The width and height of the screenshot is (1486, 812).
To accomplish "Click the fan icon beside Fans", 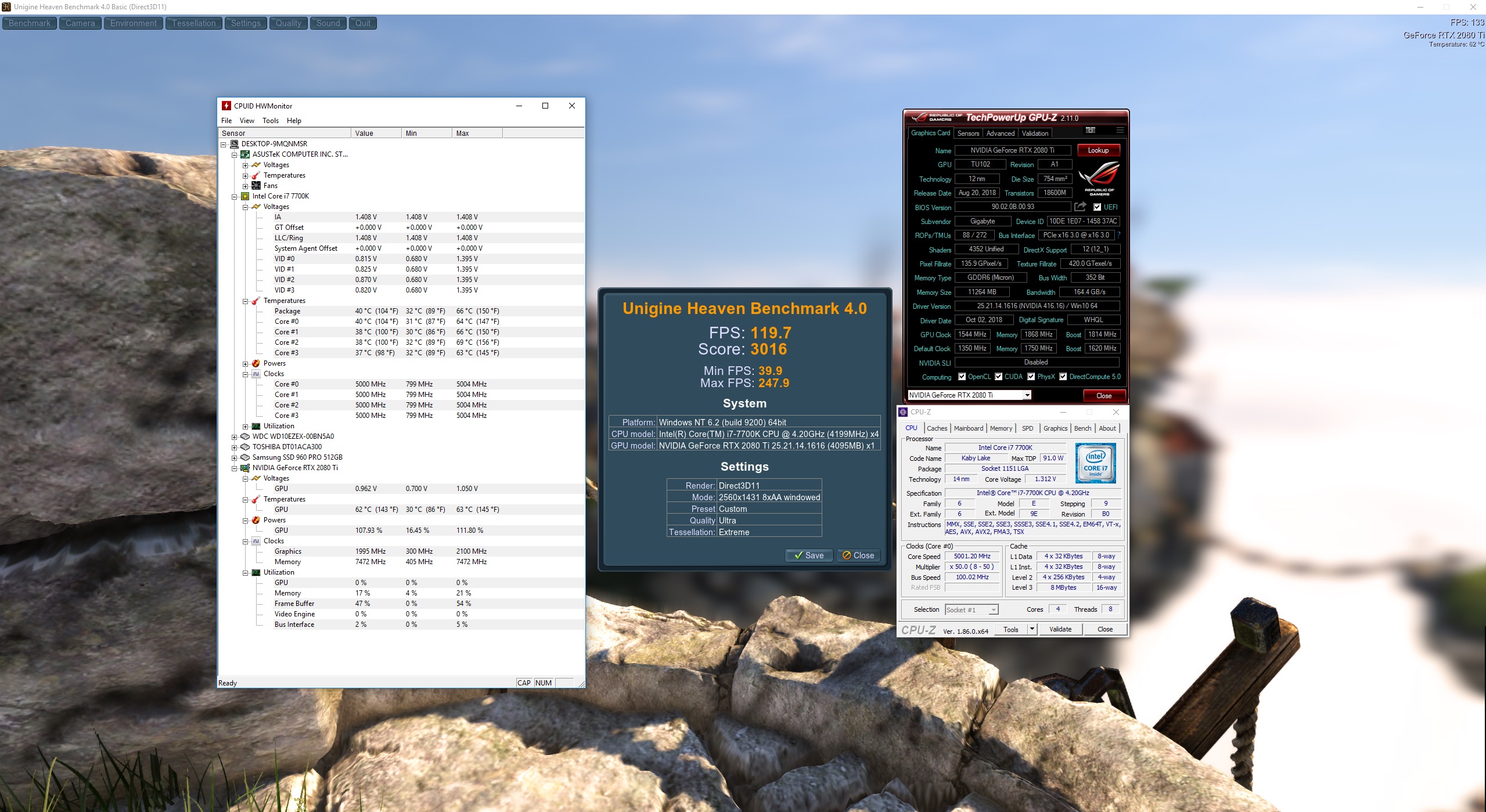I will [256, 186].
